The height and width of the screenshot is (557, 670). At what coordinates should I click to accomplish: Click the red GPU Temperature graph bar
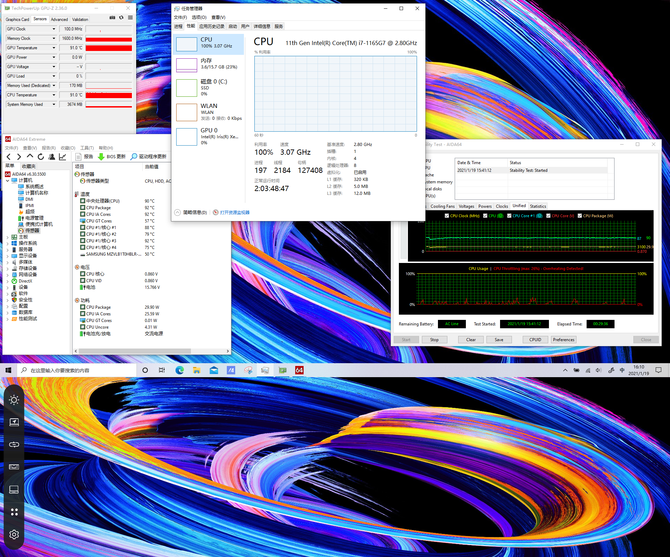click(109, 48)
